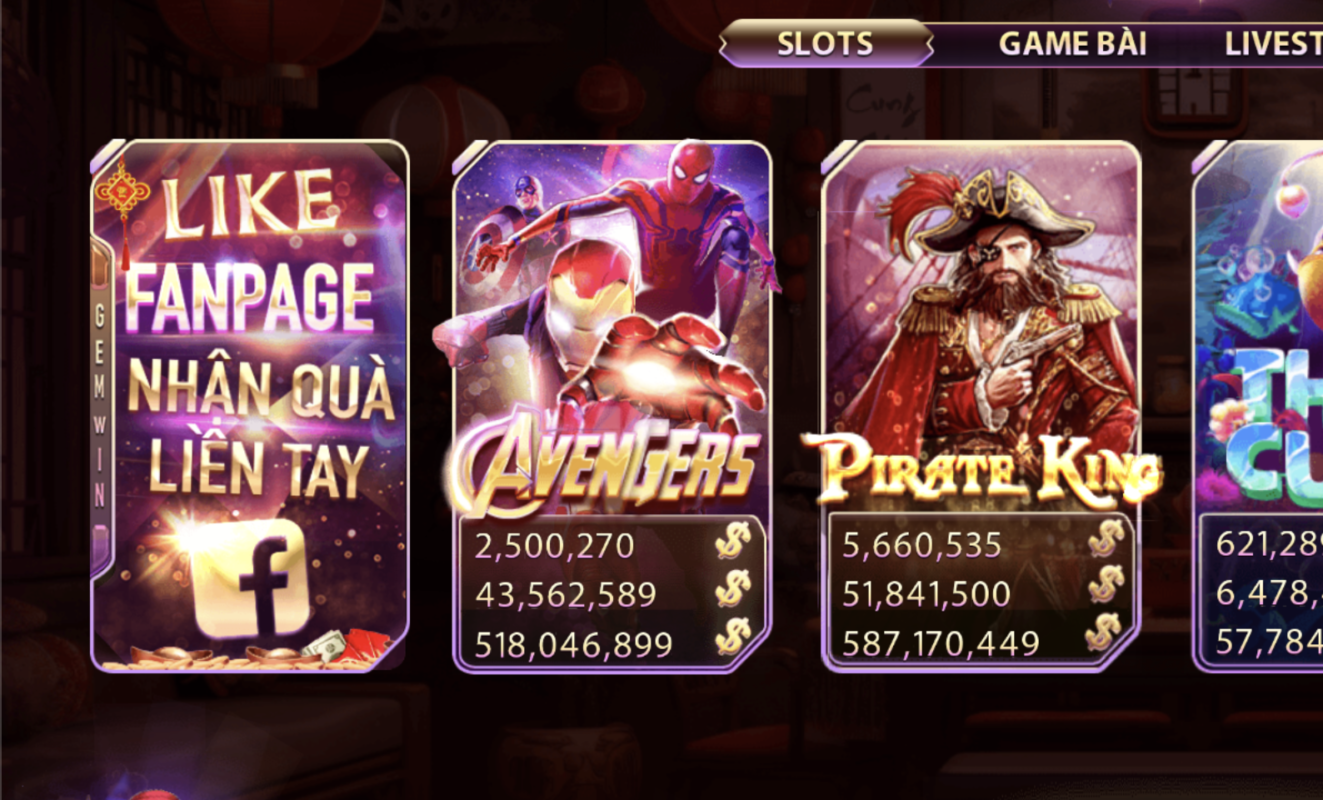The width and height of the screenshot is (1323, 800).
Task: Select the partially visible LIVEST tab
Action: 1272,44
